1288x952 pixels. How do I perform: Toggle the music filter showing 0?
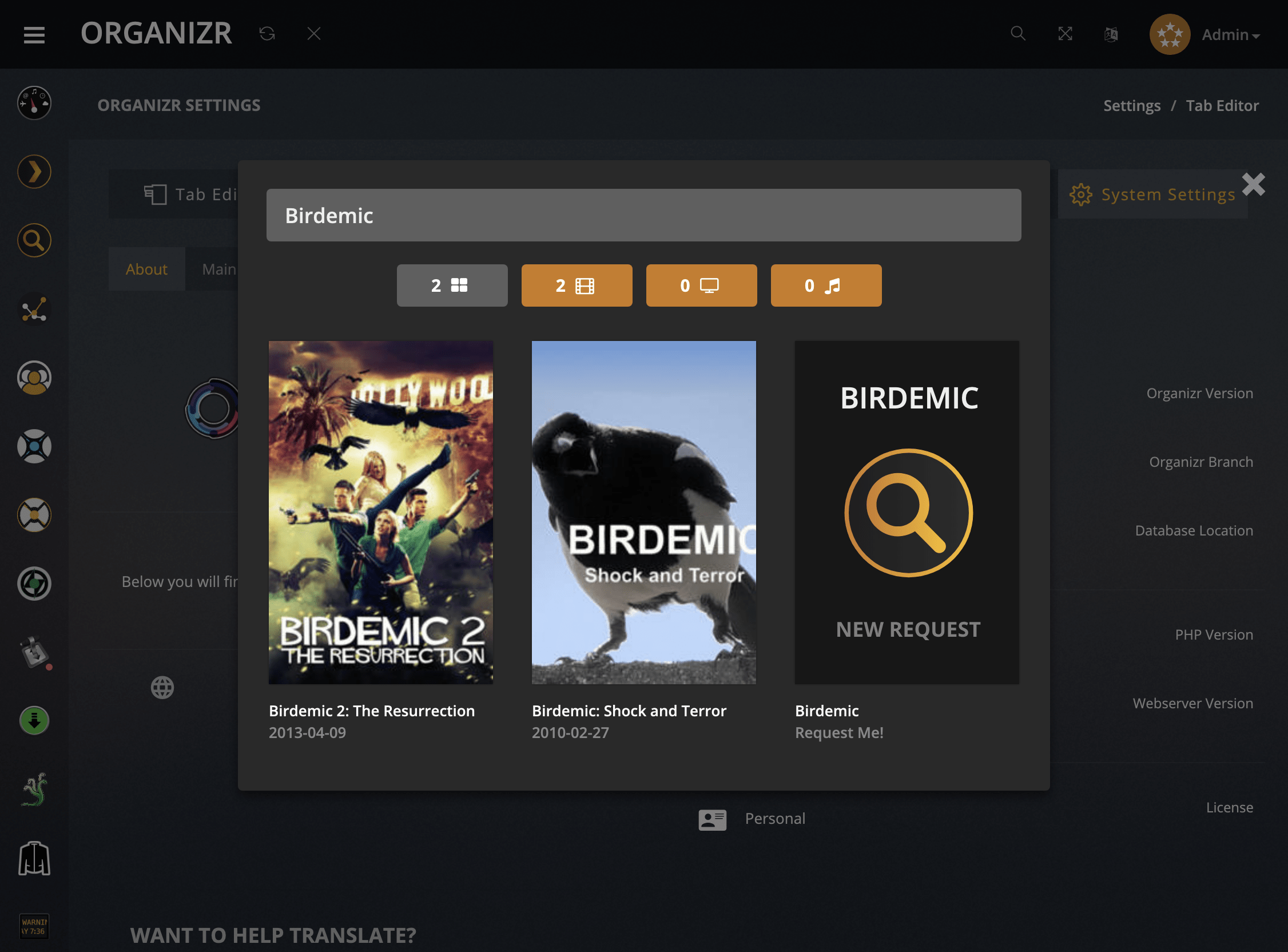(x=825, y=285)
